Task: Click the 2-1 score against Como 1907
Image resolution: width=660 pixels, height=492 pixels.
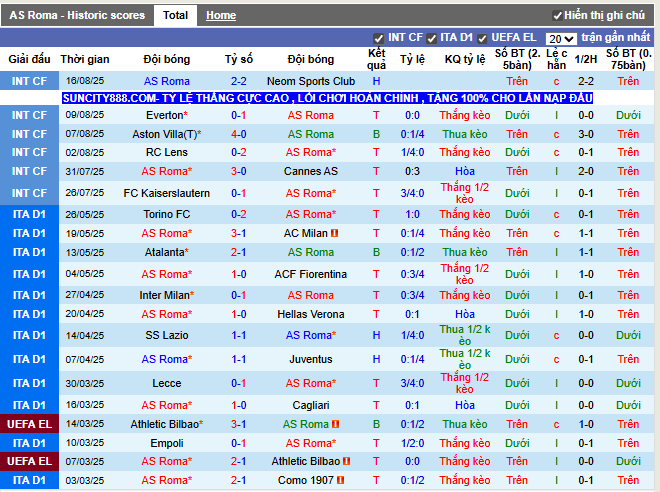Action: 239,480
